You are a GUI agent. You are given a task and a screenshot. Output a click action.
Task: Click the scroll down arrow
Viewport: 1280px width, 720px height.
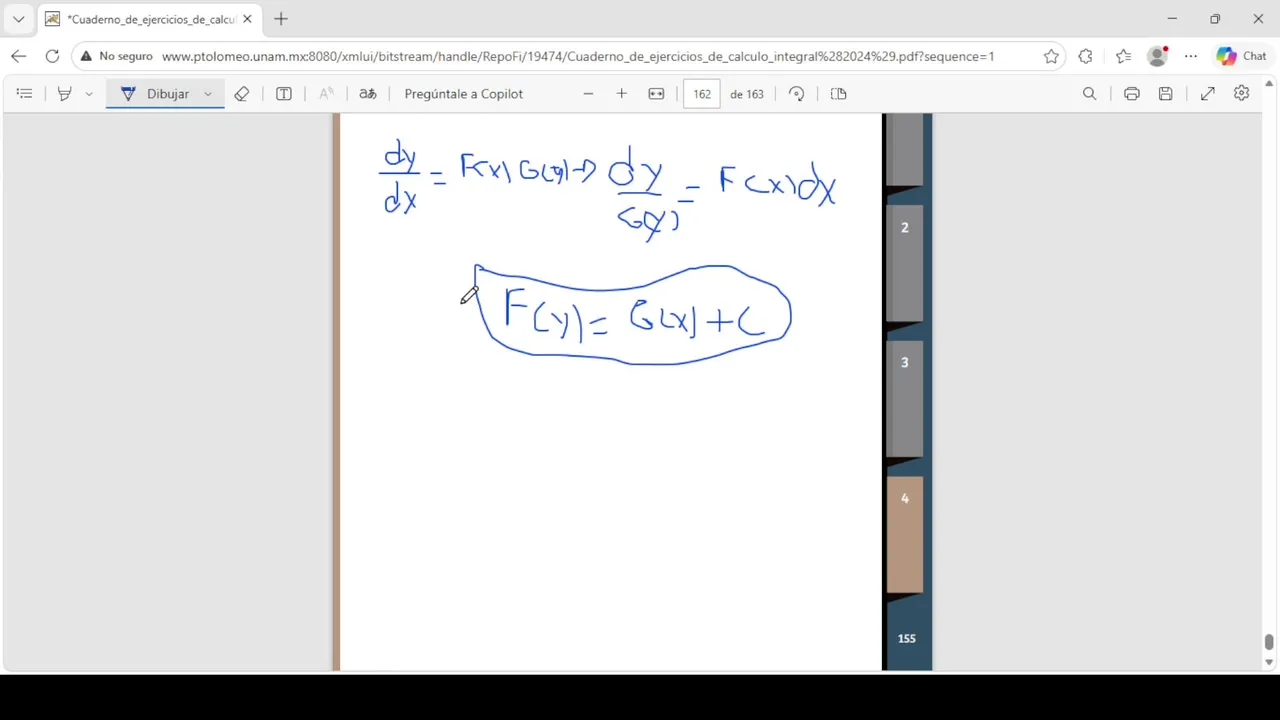tap(1269, 662)
